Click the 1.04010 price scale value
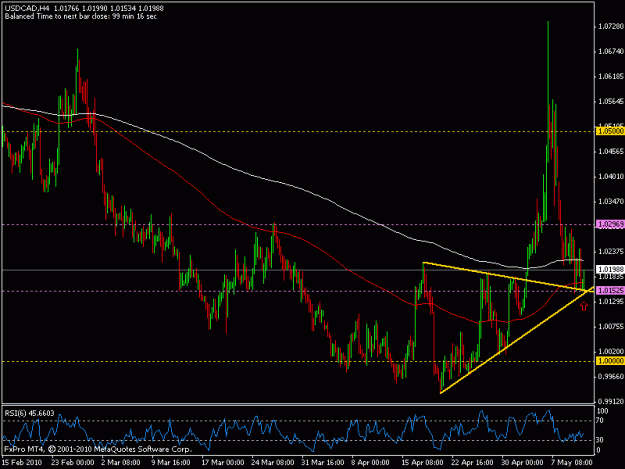Image resolution: width=625 pixels, height=469 pixels. click(610, 176)
